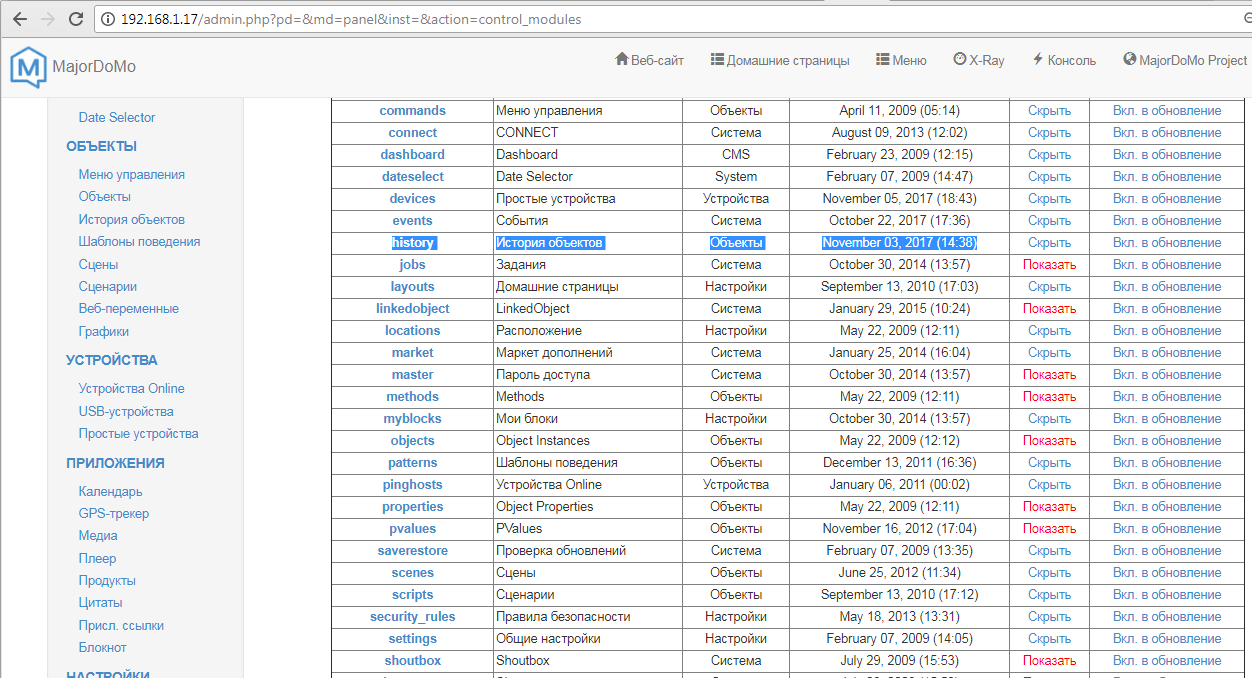Open MajorDoMo Project link in navbar

coord(1186,60)
